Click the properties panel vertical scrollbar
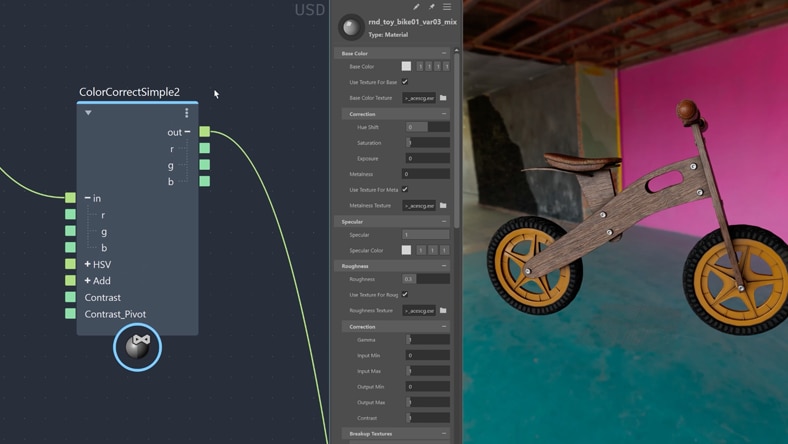Image resolution: width=788 pixels, height=444 pixels. point(456,139)
